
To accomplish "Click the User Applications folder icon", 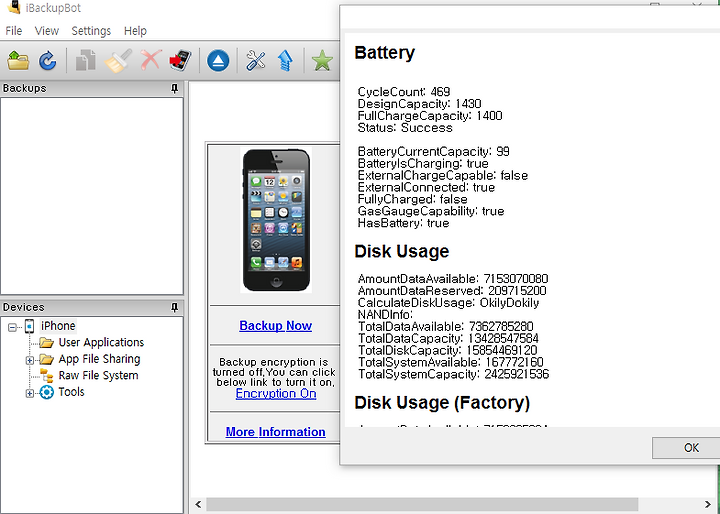I will click(46, 343).
